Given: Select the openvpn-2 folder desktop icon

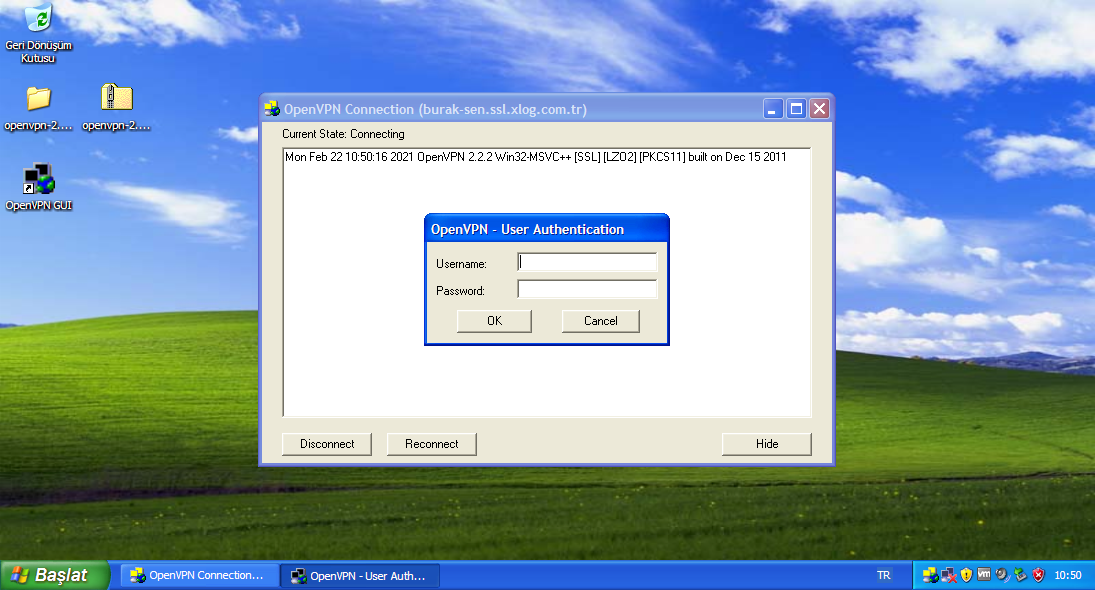Looking at the screenshot, I should (38, 108).
